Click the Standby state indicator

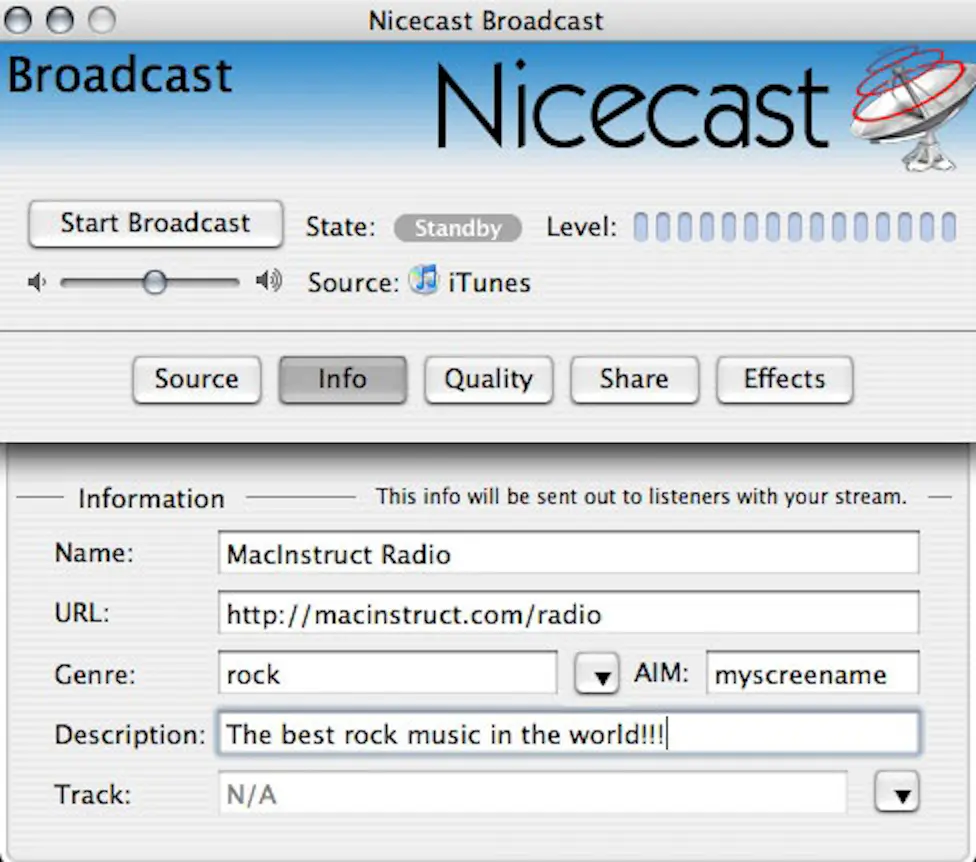[x=457, y=228]
